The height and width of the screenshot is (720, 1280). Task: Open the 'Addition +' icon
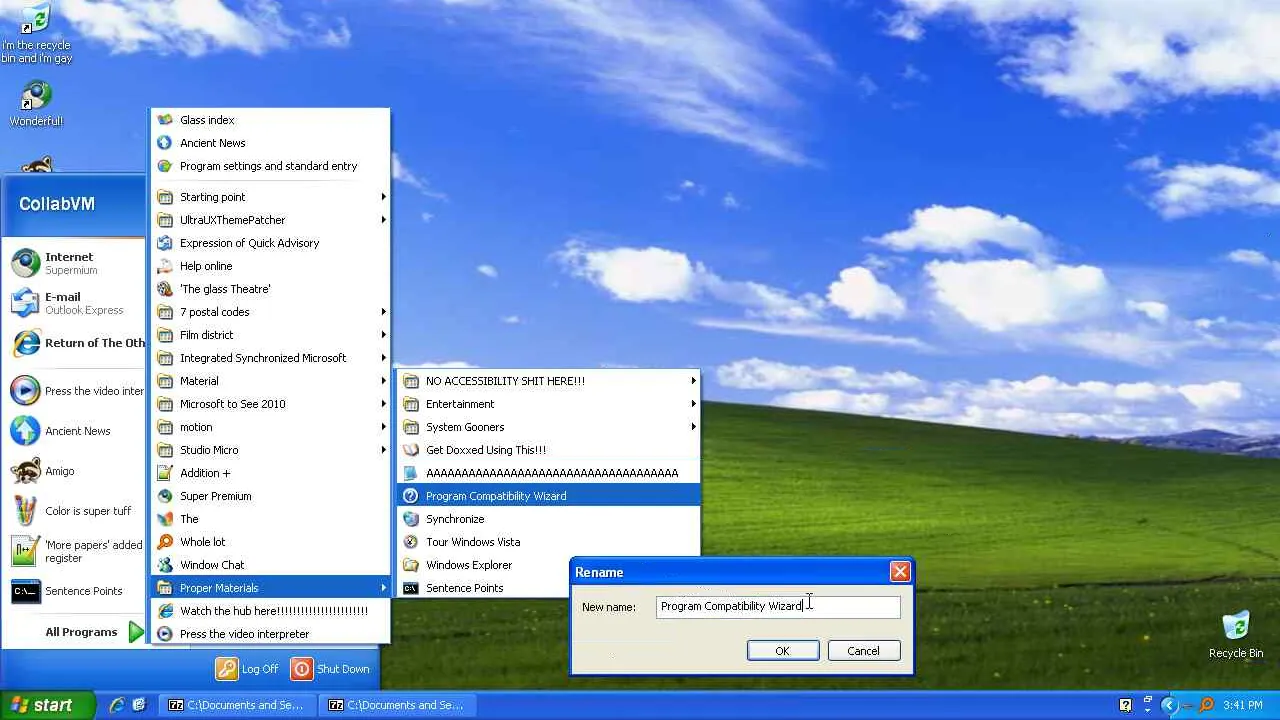tap(165, 473)
